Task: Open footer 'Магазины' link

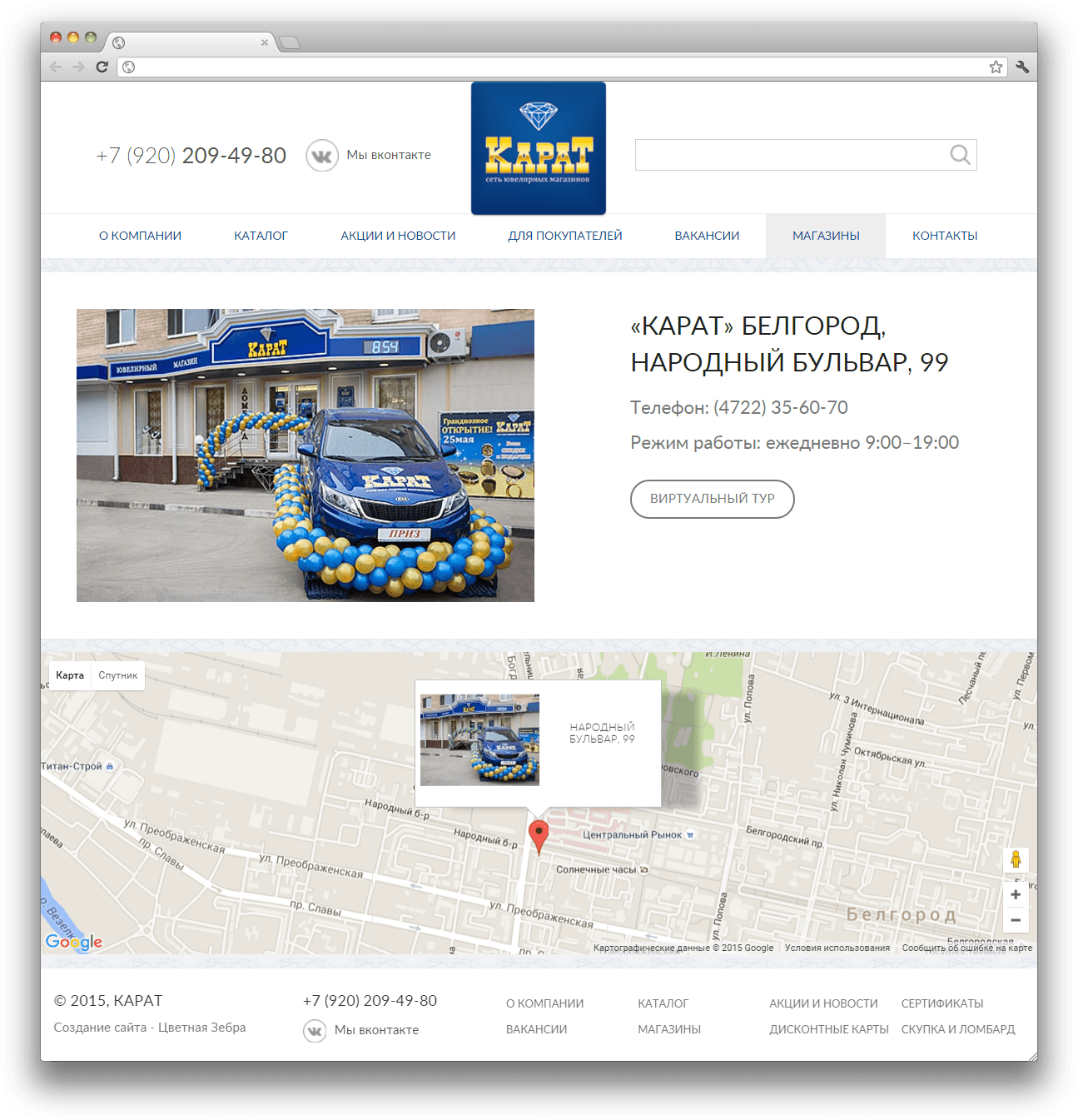Action: coord(669,1029)
